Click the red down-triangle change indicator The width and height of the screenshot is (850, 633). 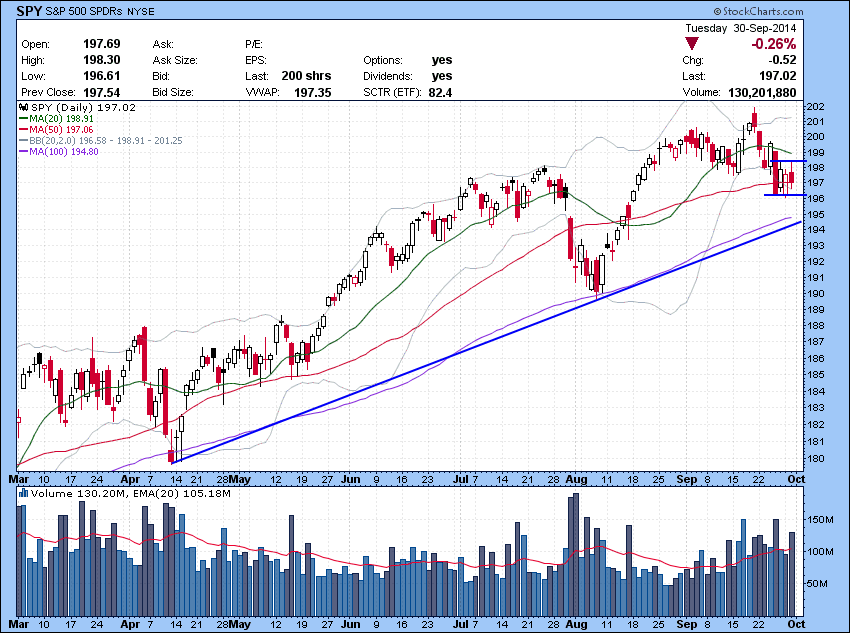(x=692, y=44)
